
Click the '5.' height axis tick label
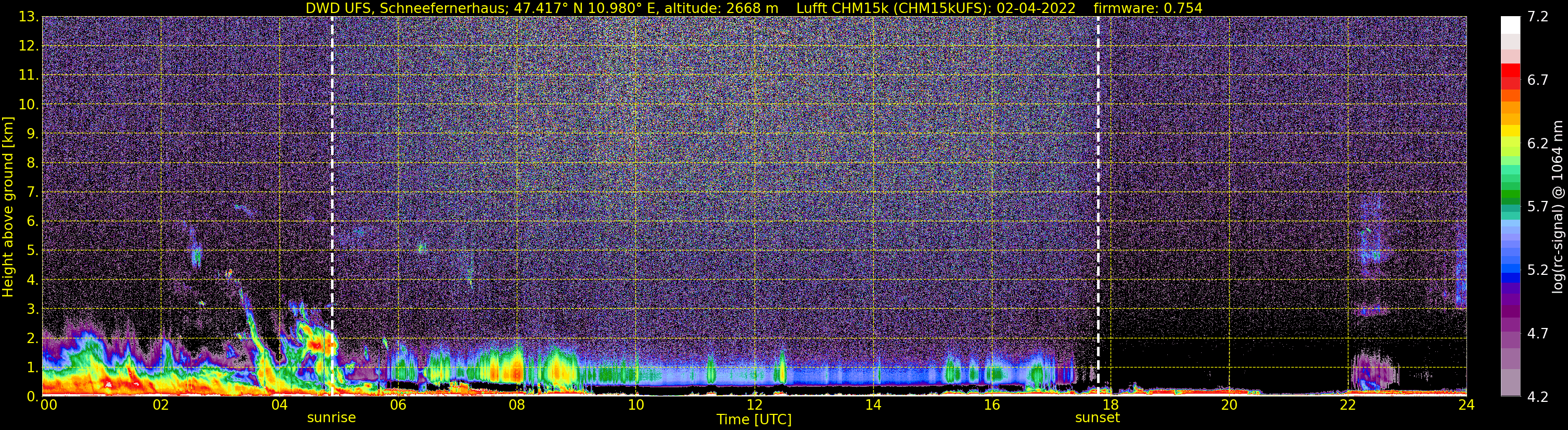coord(33,250)
